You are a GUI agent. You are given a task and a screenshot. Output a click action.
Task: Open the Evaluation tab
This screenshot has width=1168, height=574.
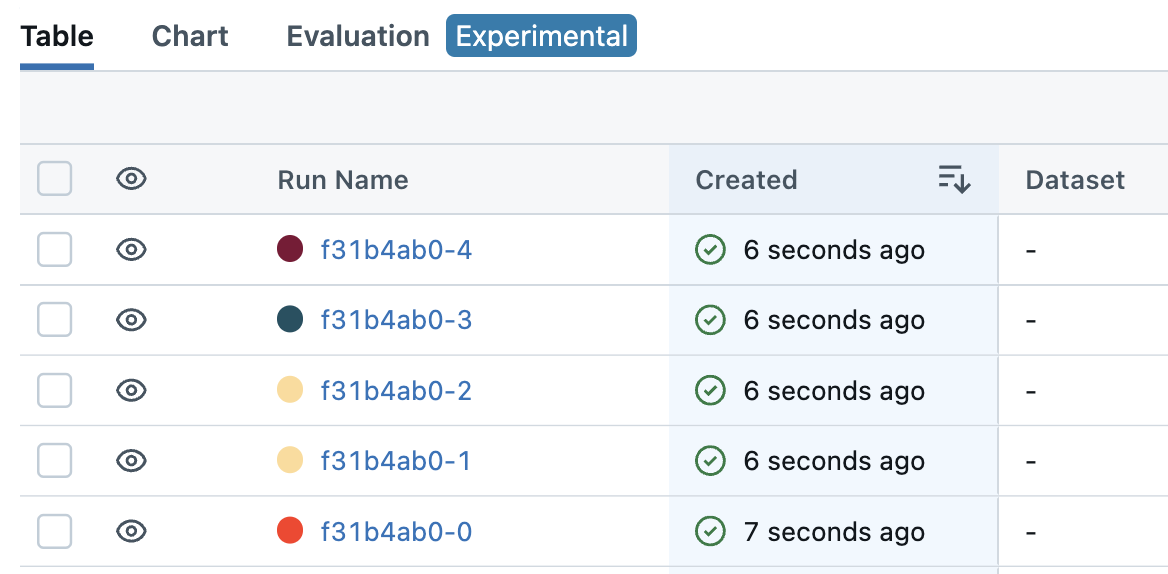click(x=358, y=36)
